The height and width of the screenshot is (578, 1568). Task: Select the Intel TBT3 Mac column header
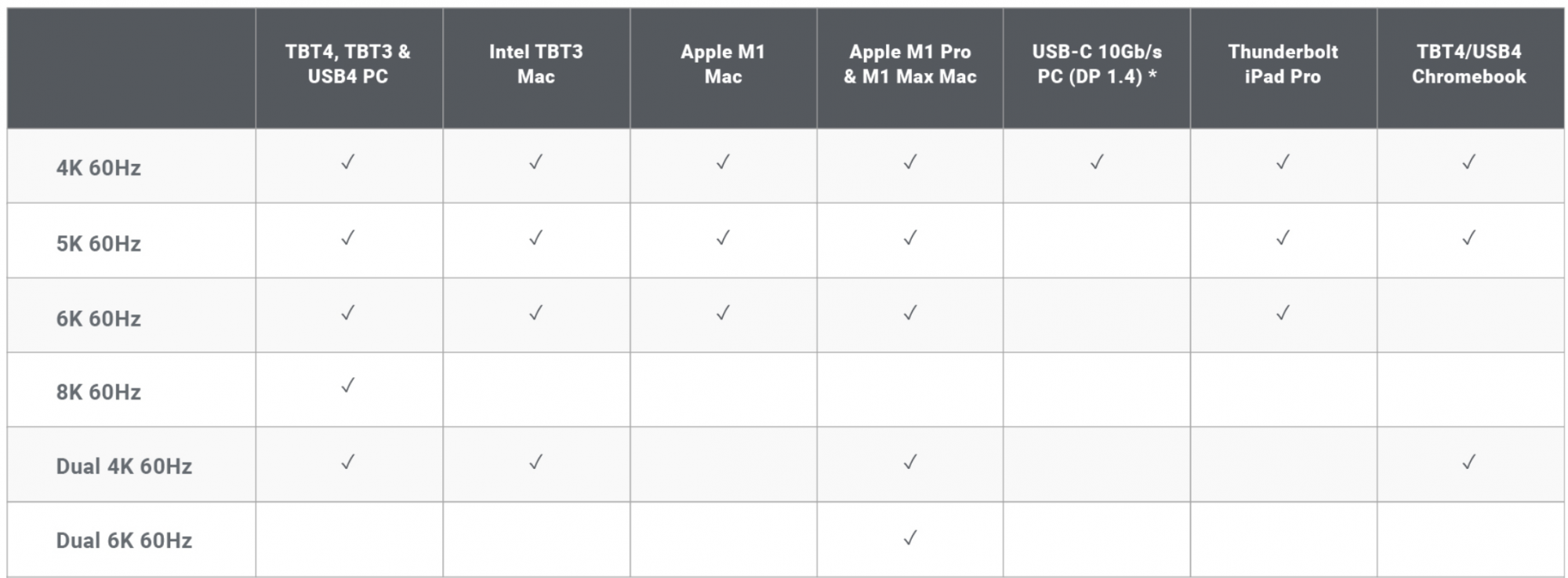pyautogui.click(x=535, y=64)
